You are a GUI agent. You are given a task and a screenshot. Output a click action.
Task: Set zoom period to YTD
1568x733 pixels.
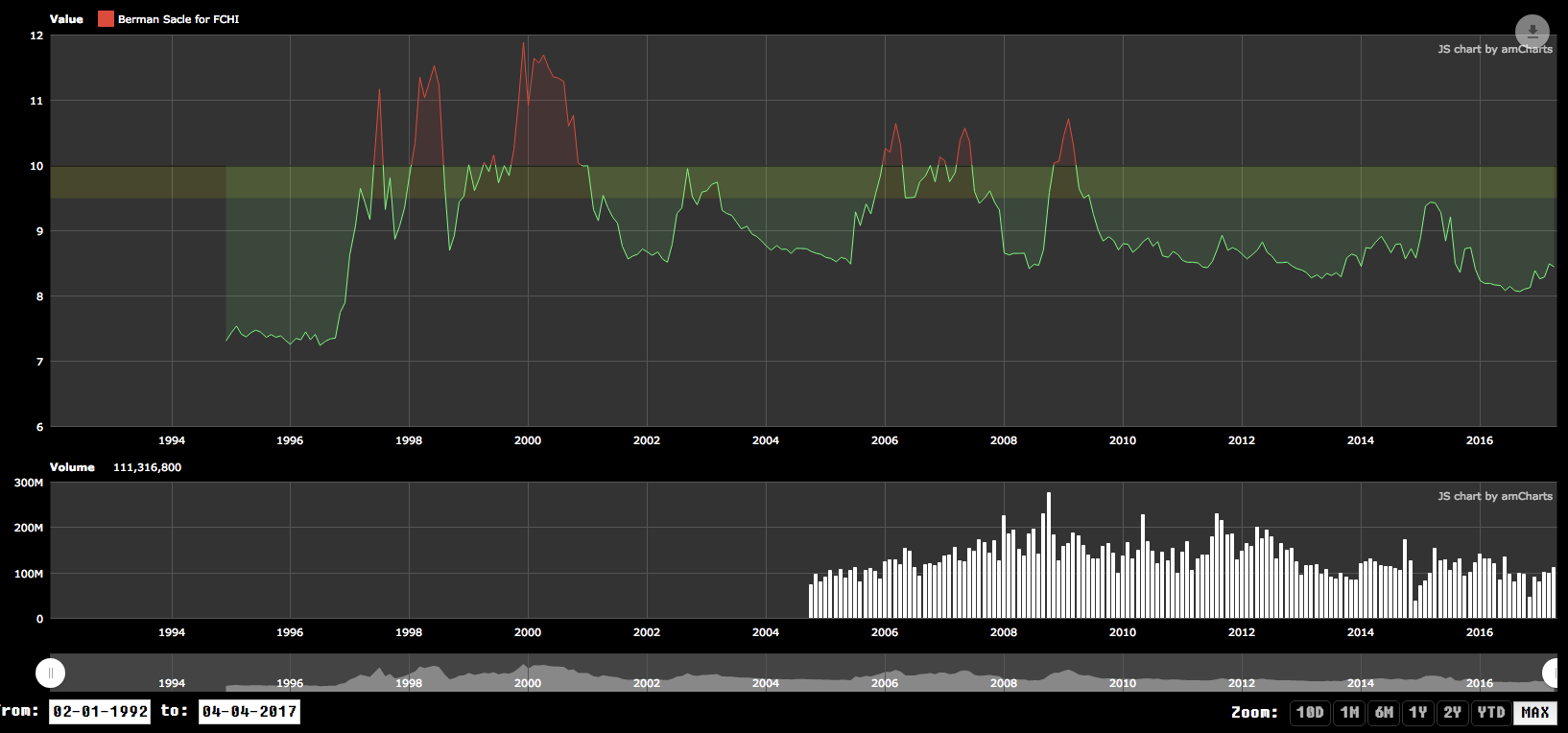(1491, 712)
